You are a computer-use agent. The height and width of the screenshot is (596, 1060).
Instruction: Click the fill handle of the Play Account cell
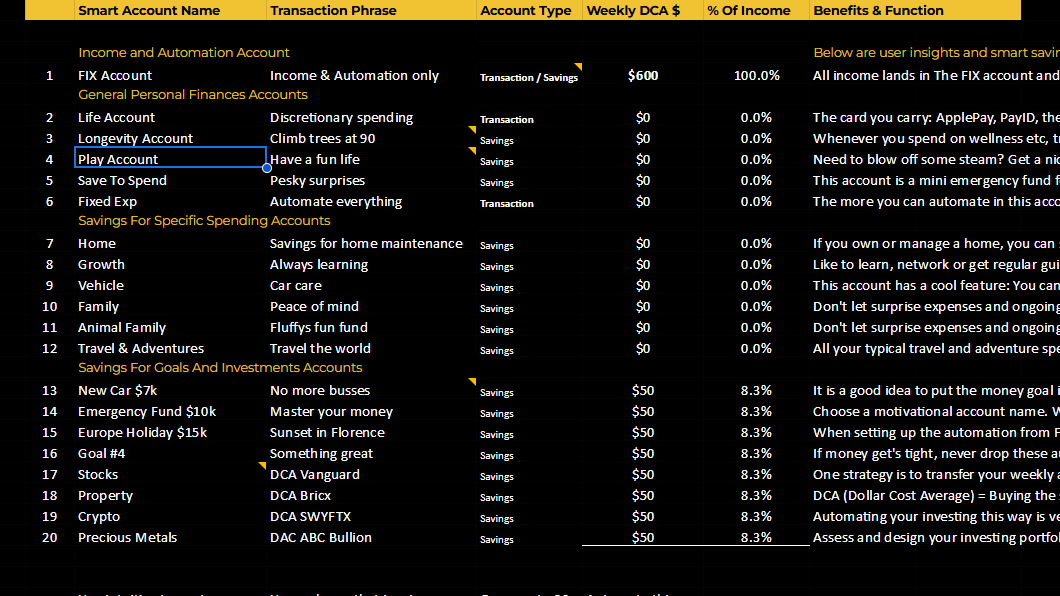(x=266, y=168)
